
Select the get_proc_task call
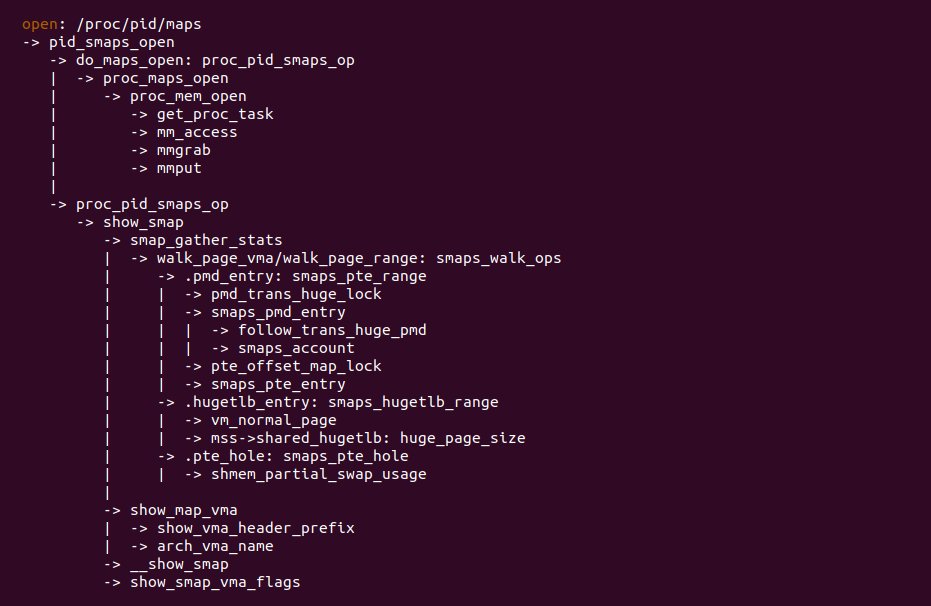coord(215,114)
